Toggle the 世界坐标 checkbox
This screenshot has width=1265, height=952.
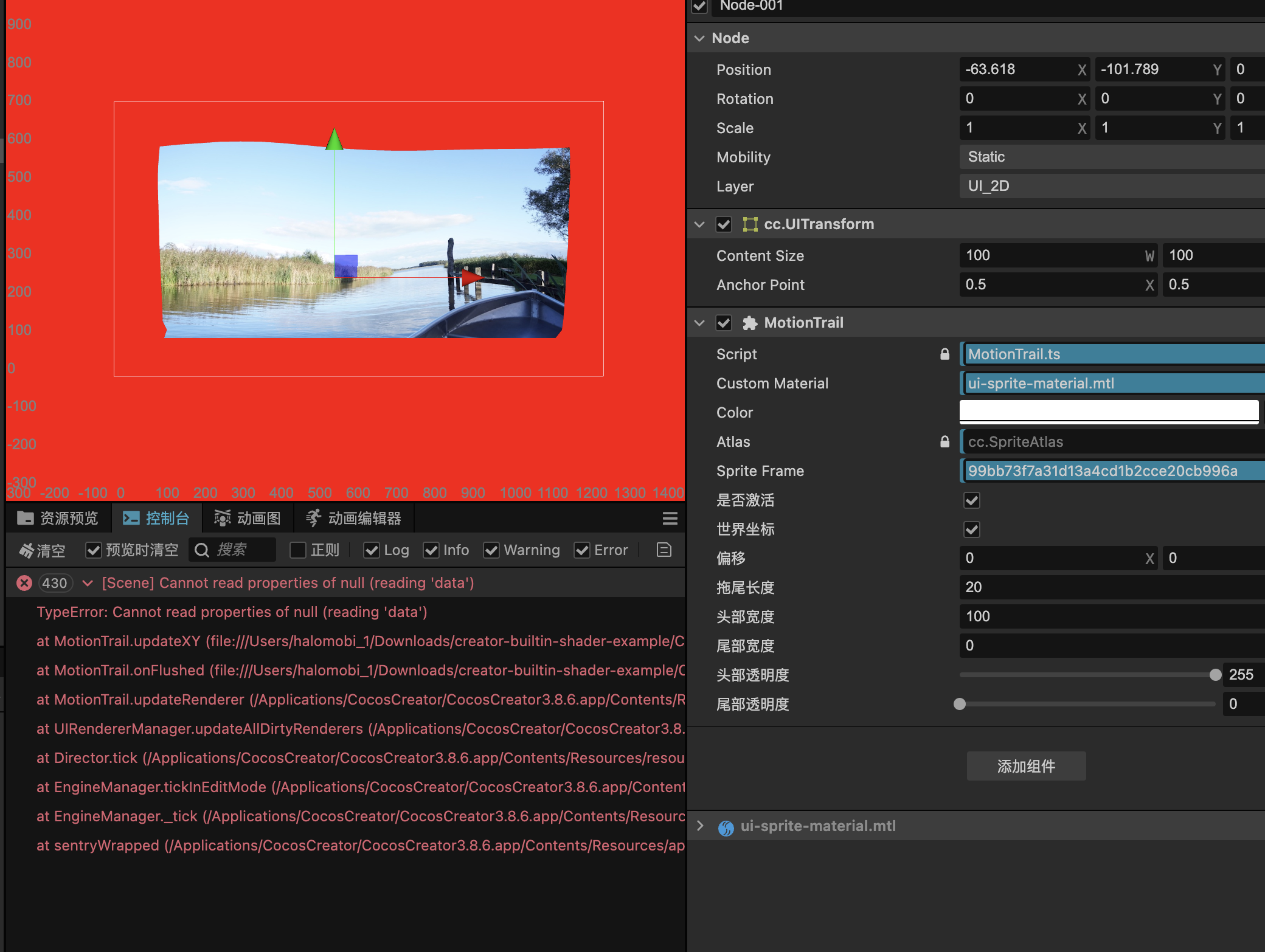coord(972,529)
